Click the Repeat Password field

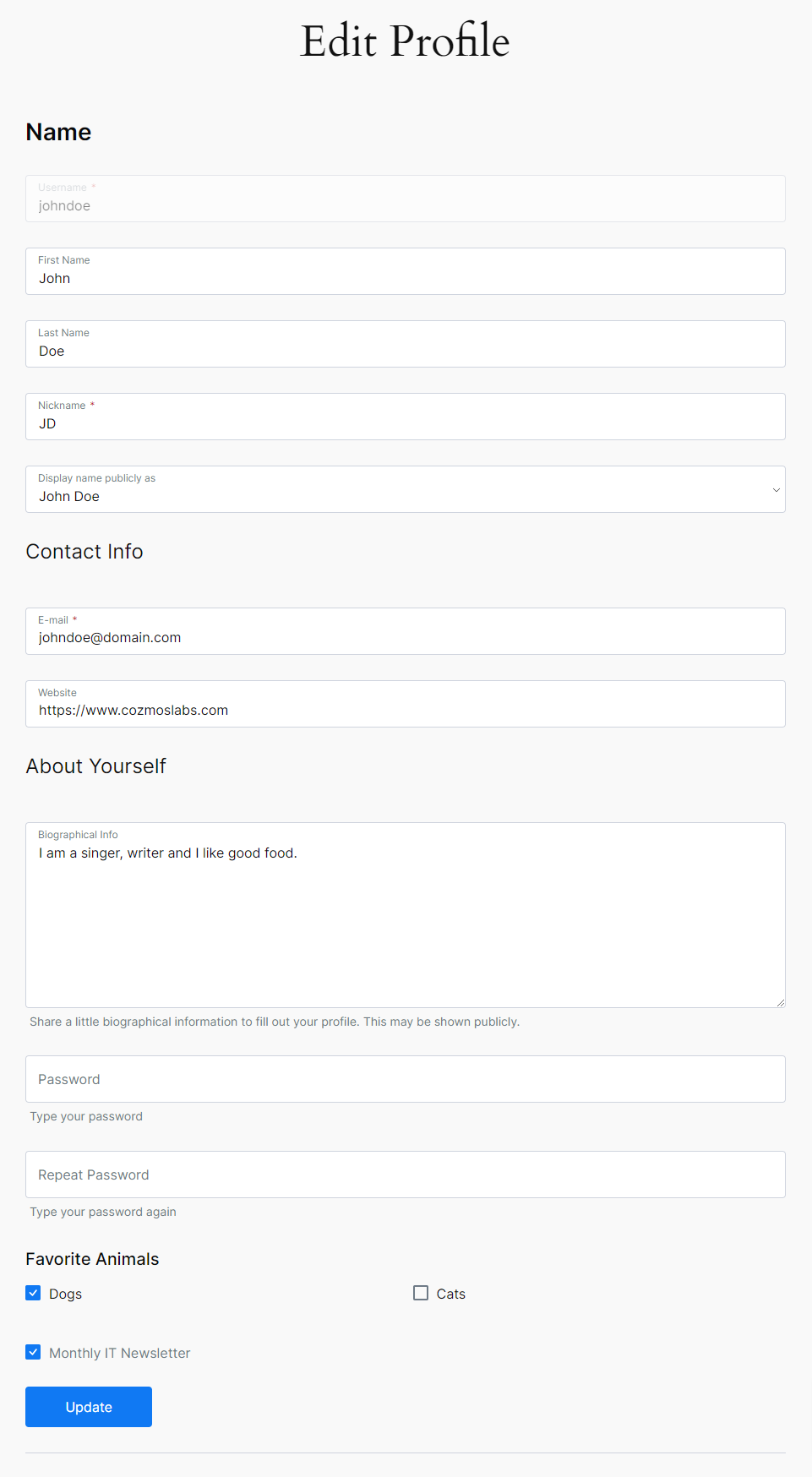(406, 1175)
